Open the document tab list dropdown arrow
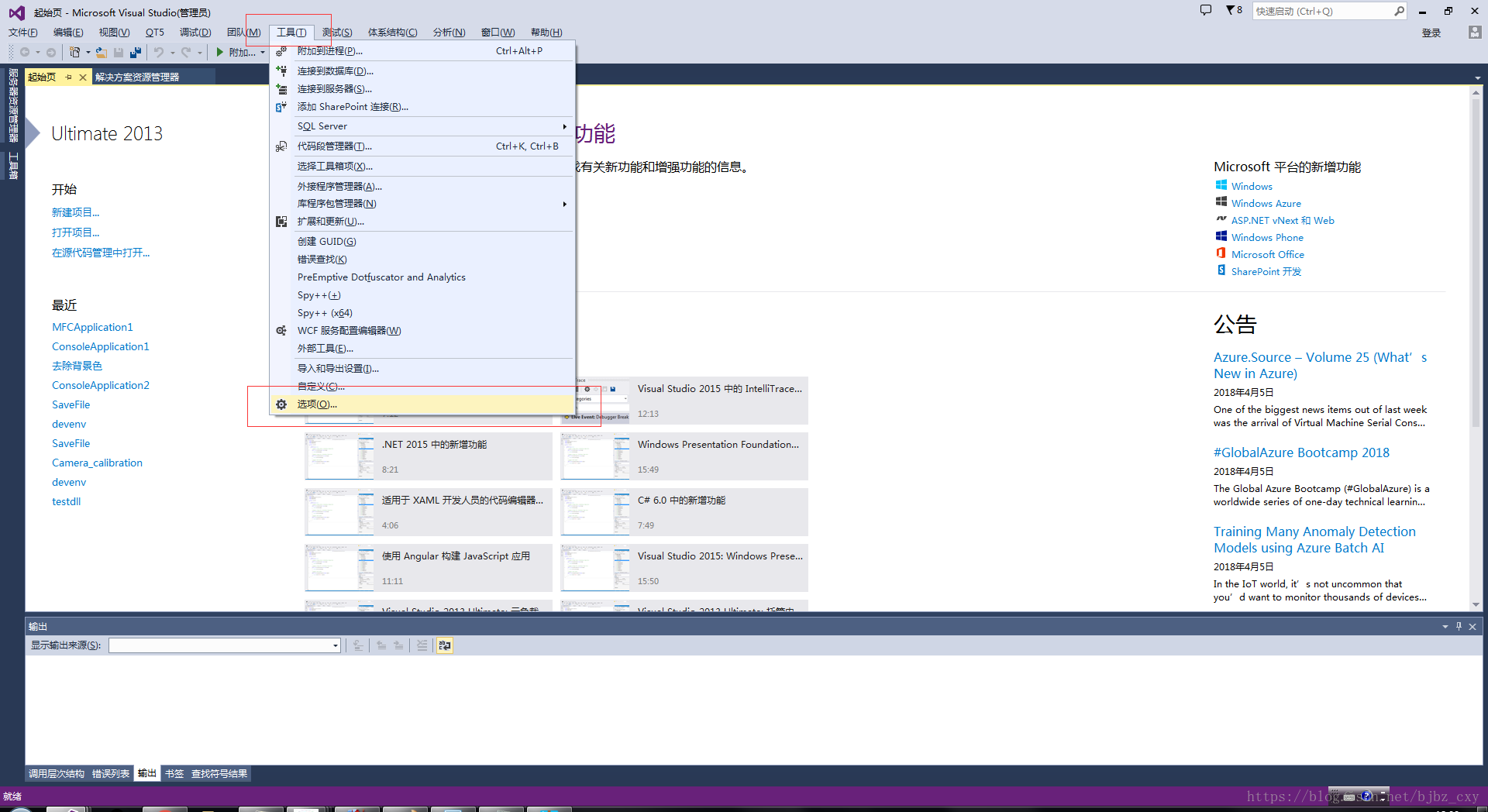Image resolution: width=1488 pixels, height=812 pixels. point(1478,78)
